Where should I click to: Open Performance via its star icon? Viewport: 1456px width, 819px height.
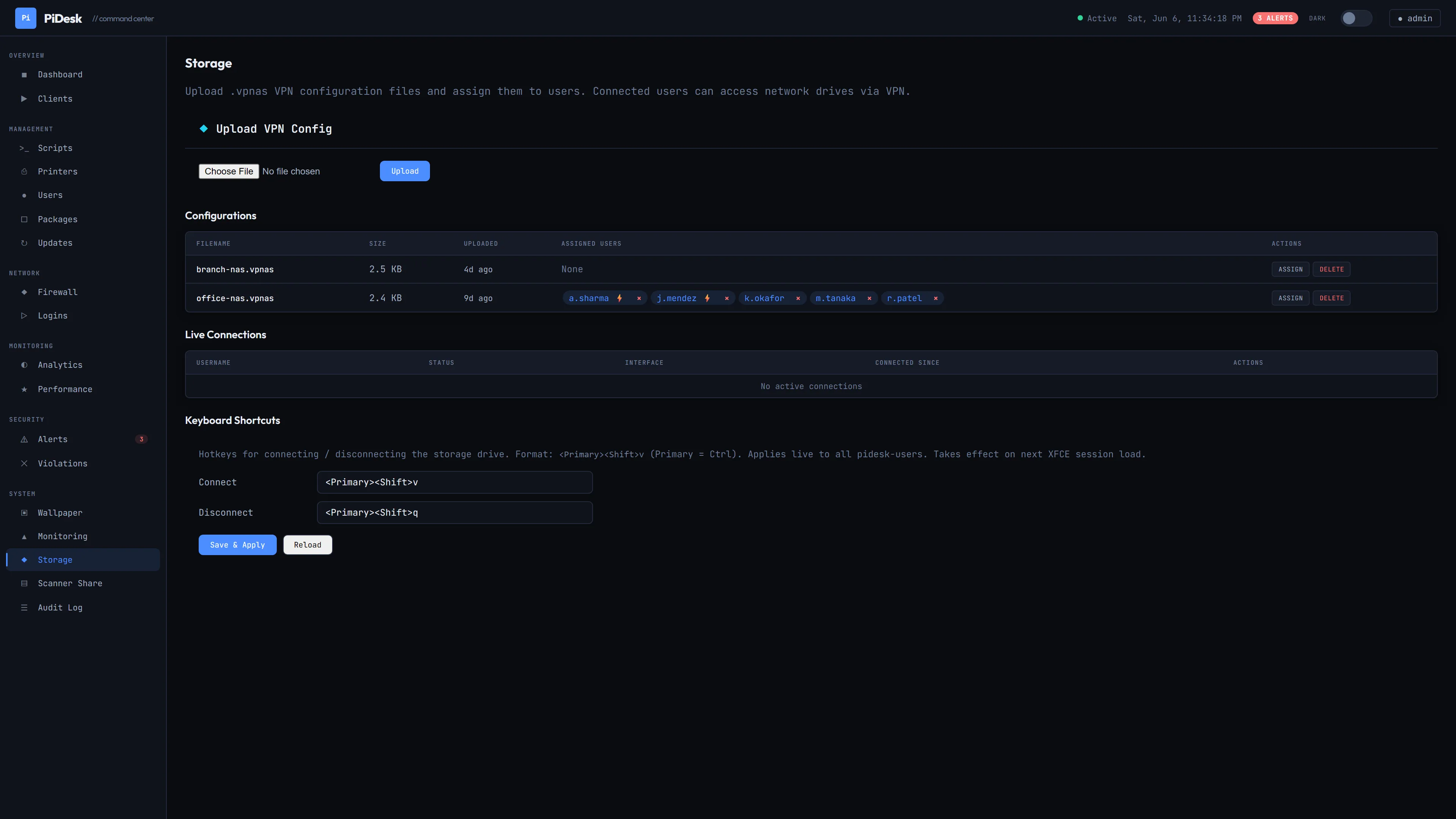click(x=24, y=389)
